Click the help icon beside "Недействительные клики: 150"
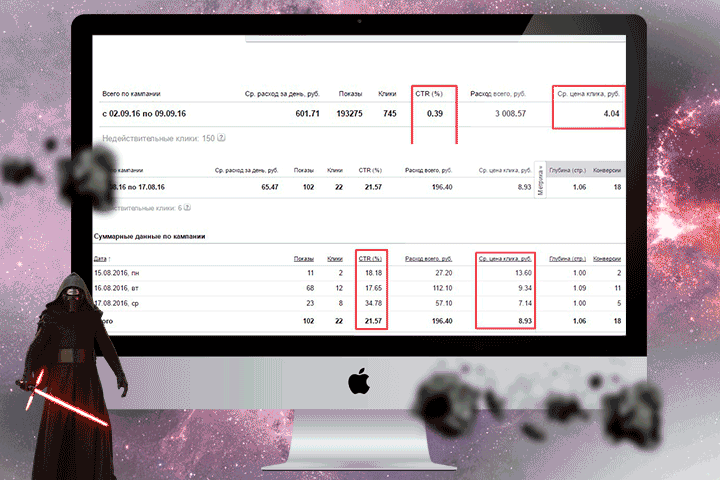 (221, 138)
